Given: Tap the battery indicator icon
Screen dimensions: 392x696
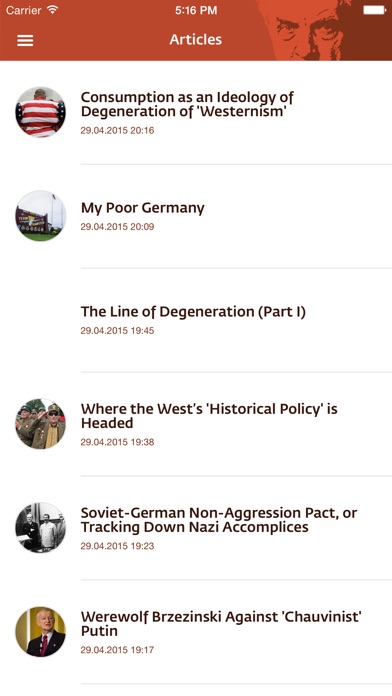Looking at the screenshot, I should (374, 10).
